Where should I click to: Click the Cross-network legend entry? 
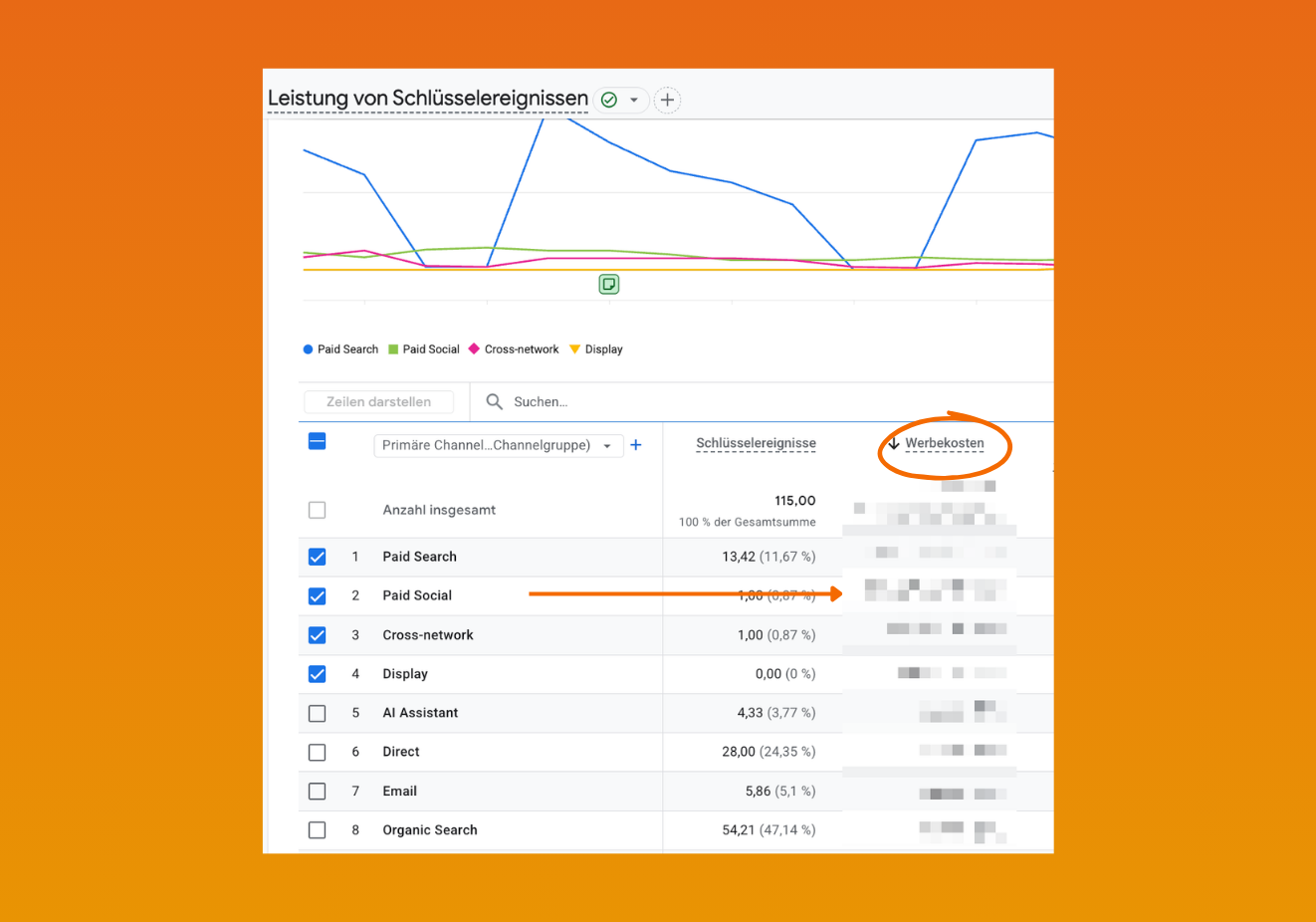coord(514,349)
